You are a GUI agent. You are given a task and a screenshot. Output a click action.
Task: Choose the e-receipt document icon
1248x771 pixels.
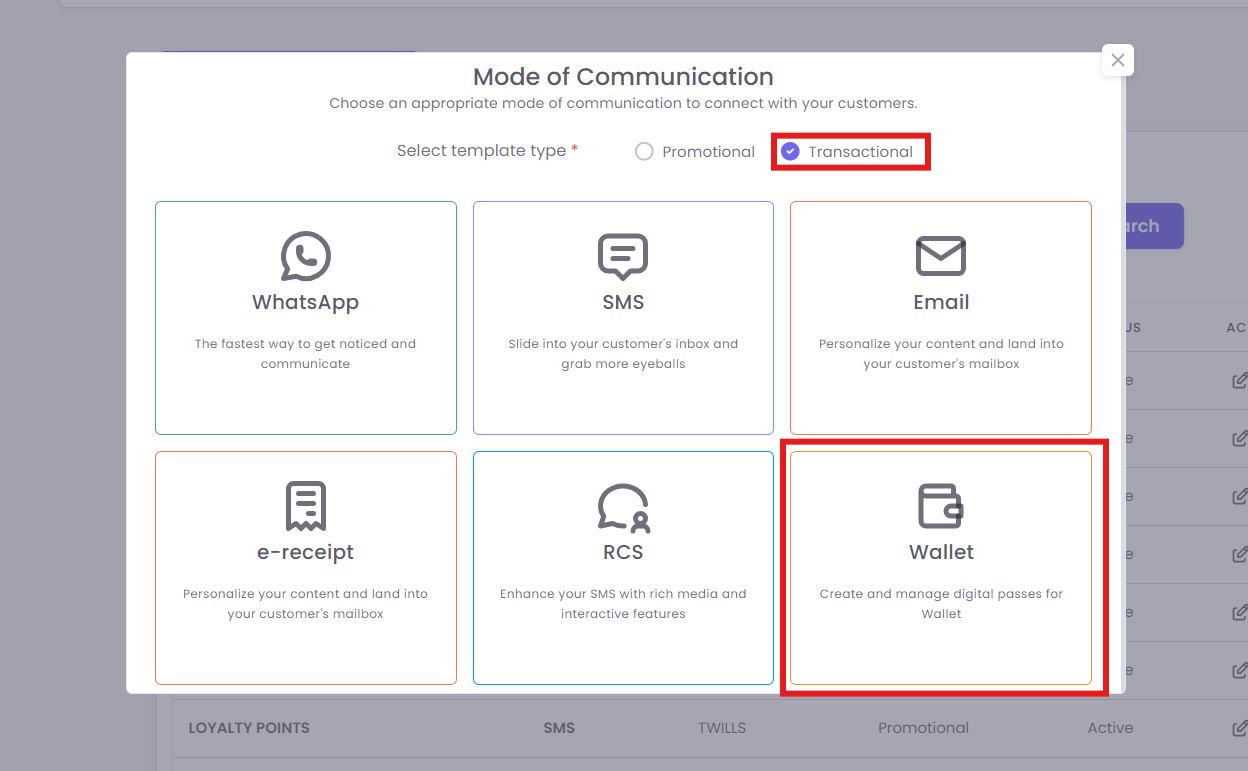pyautogui.click(x=305, y=506)
